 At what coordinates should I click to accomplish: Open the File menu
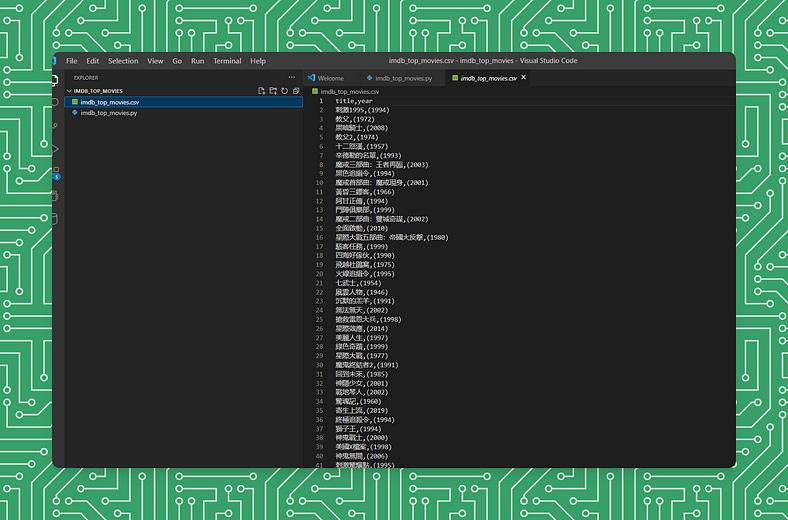coord(71,61)
